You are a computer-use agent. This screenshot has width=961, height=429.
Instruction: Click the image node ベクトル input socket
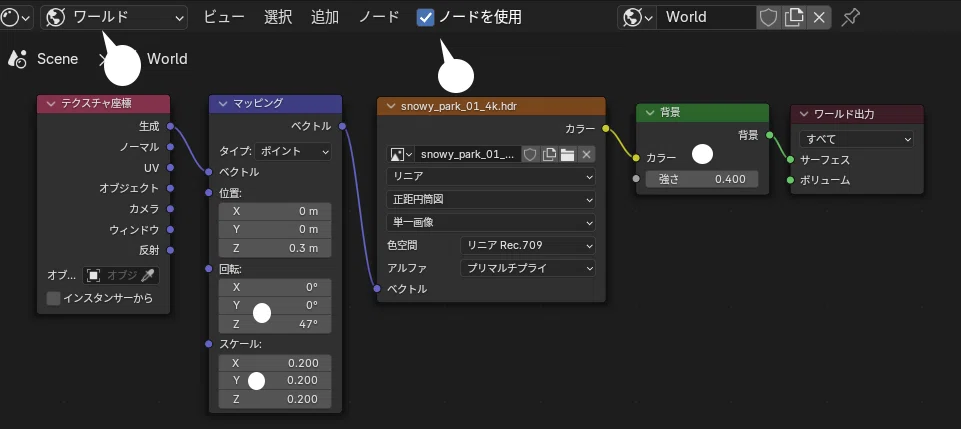click(377, 289)
